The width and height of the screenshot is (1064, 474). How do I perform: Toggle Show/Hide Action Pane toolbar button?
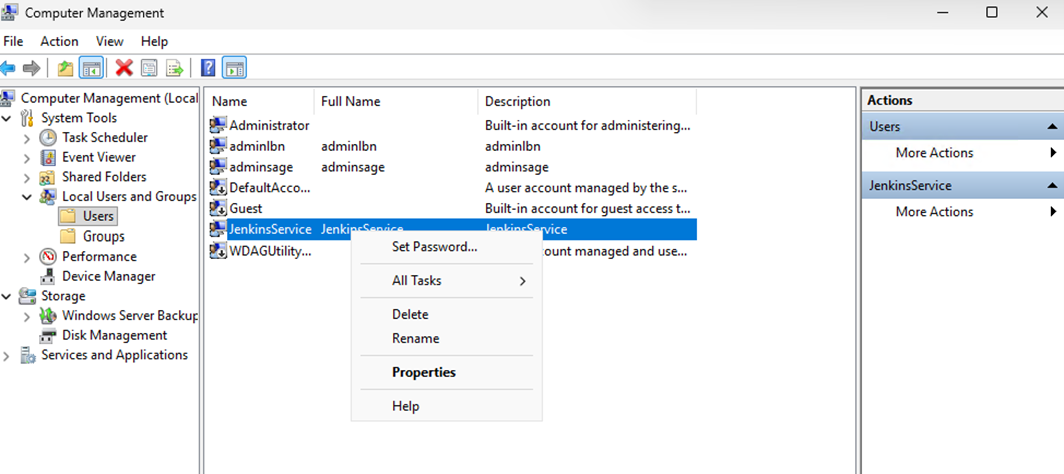click(x=234, y=68)
